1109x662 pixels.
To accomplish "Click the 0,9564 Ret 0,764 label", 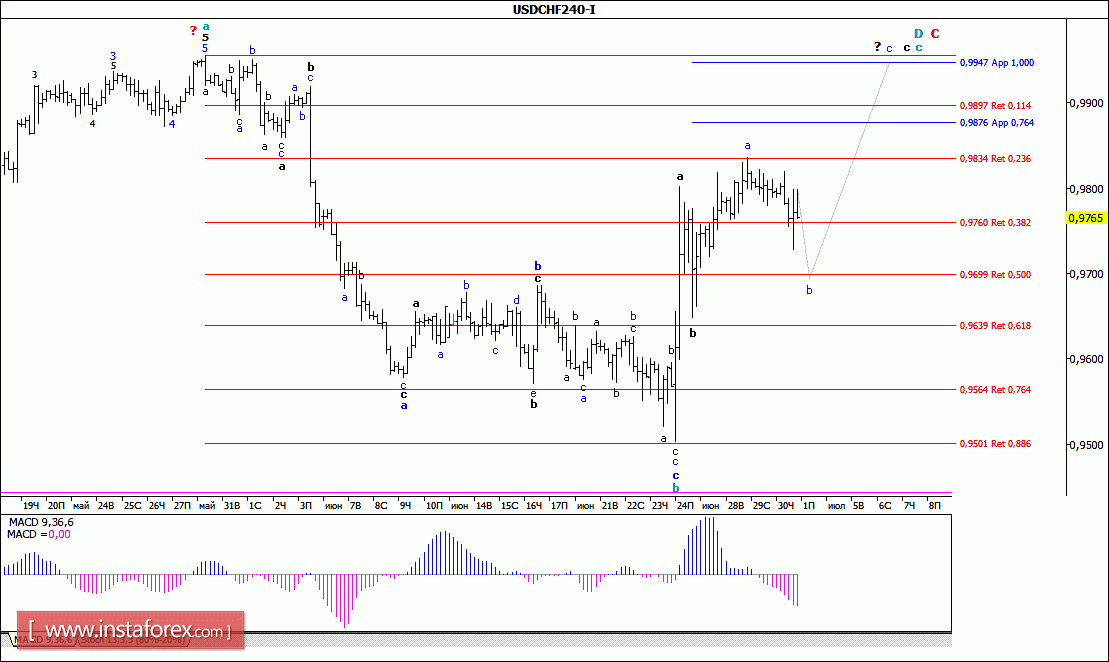I will [995, 390].
